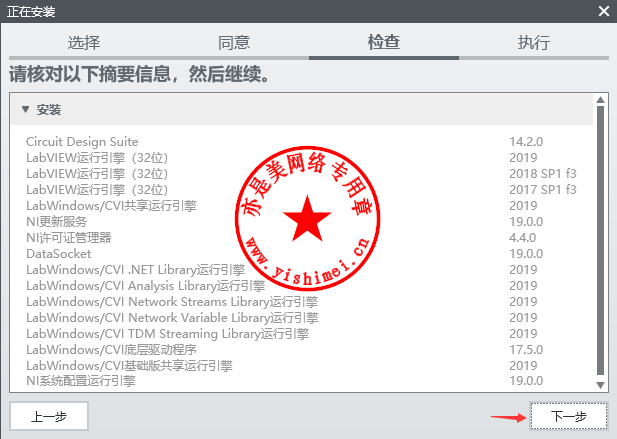The height and width of the screenshot is (439, 617).
Task: Click the 上一步 (Back) button
Action: coord(49,415)
